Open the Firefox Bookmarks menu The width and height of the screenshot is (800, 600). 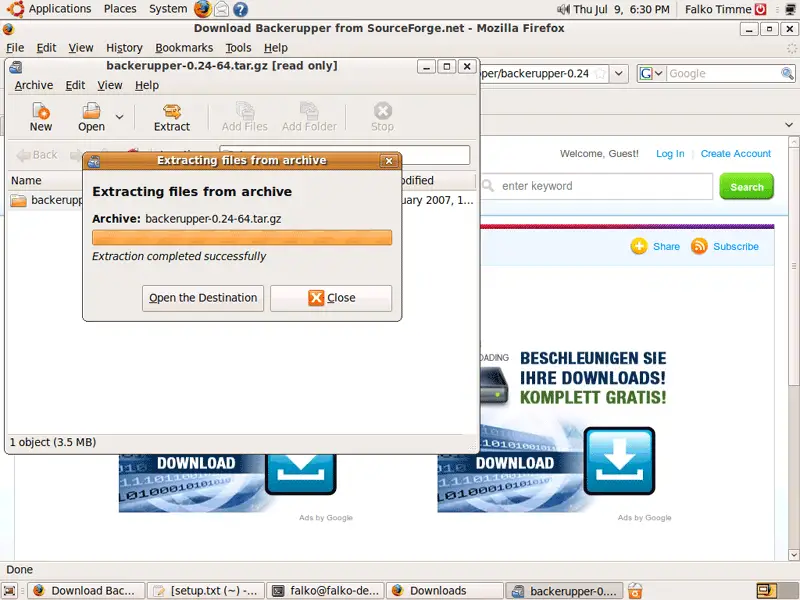pyautogui.click(x=184, y=47)
